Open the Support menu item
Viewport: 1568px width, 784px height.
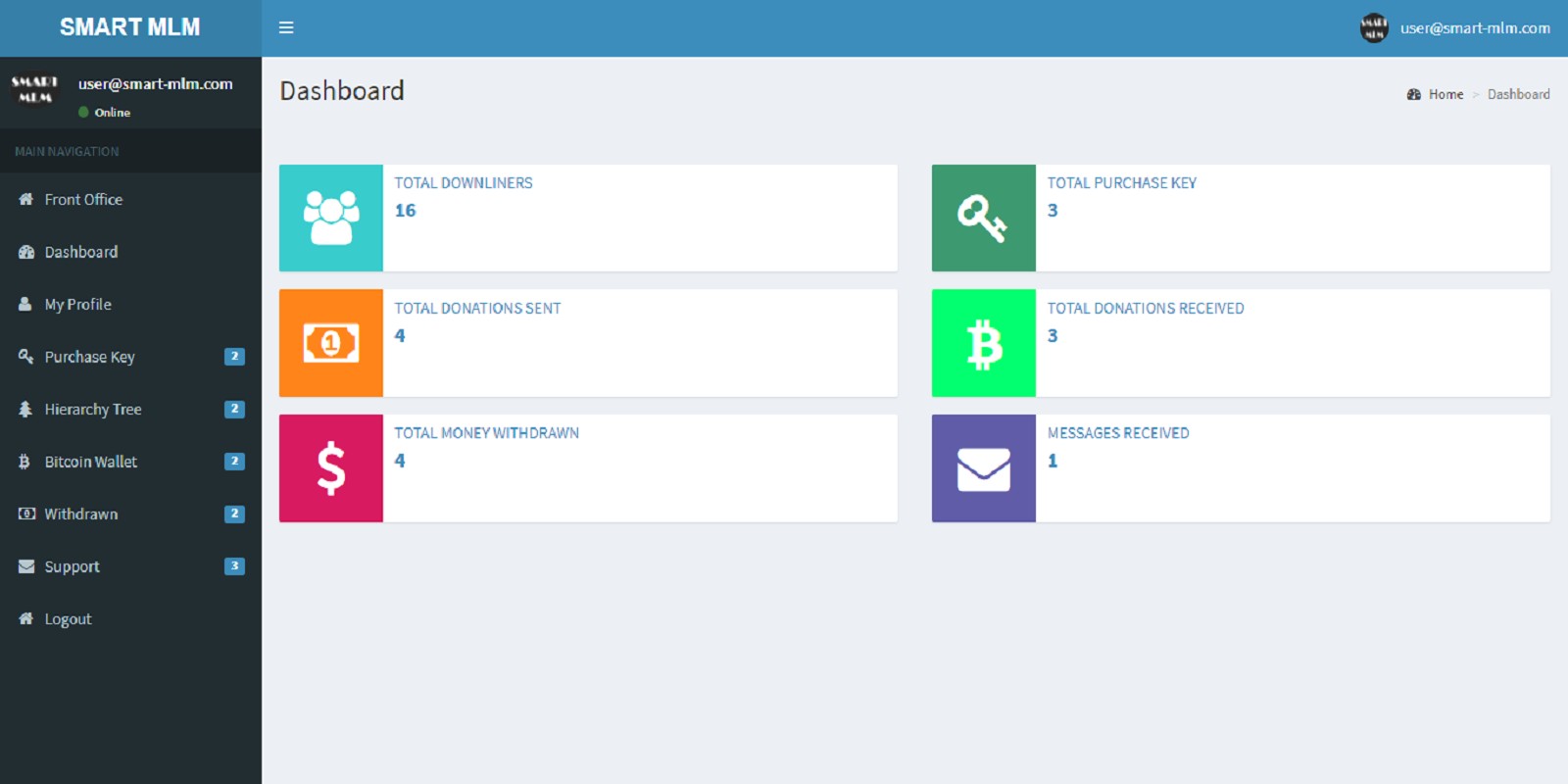130,566
